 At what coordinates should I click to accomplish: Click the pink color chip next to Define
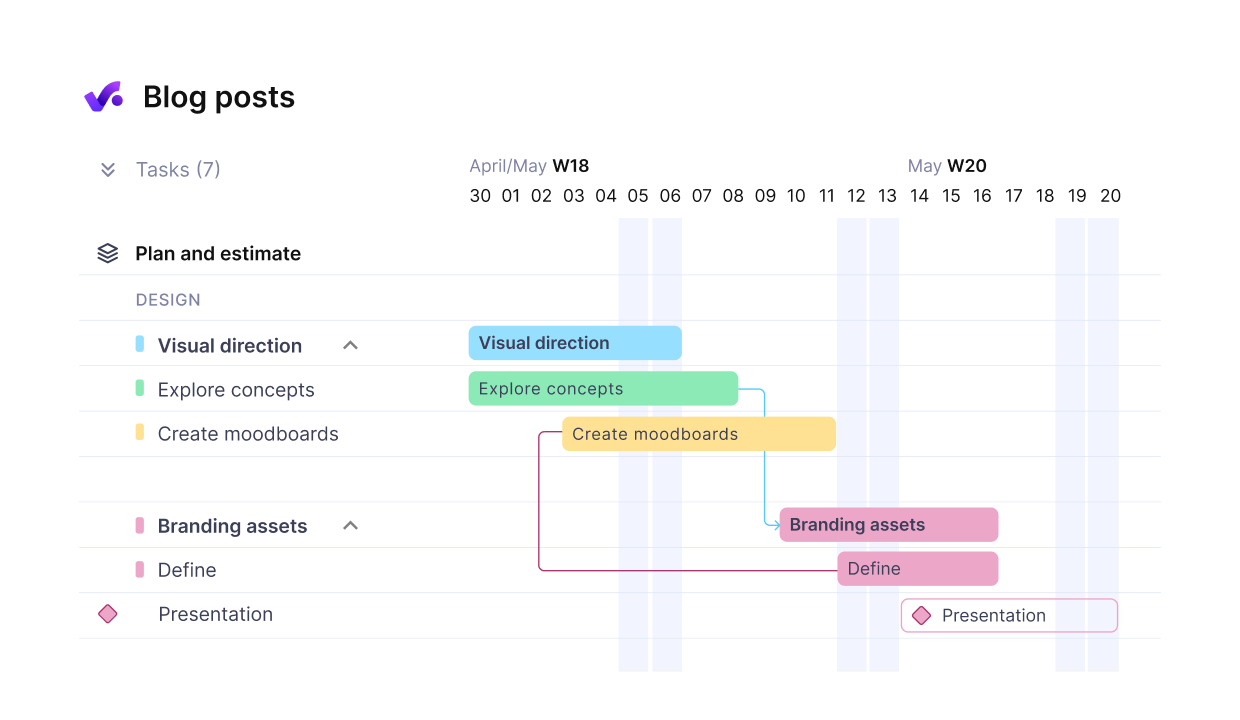pos(141,569)
